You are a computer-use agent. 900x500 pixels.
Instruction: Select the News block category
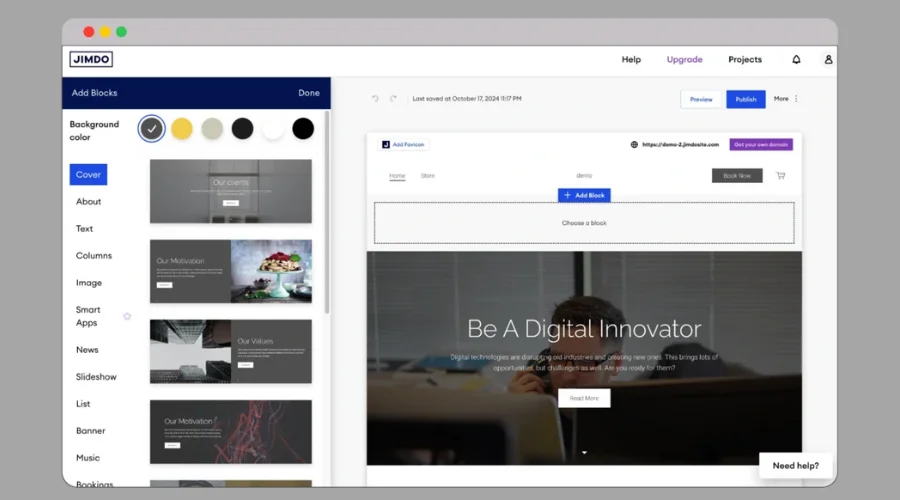pos(87,350)
